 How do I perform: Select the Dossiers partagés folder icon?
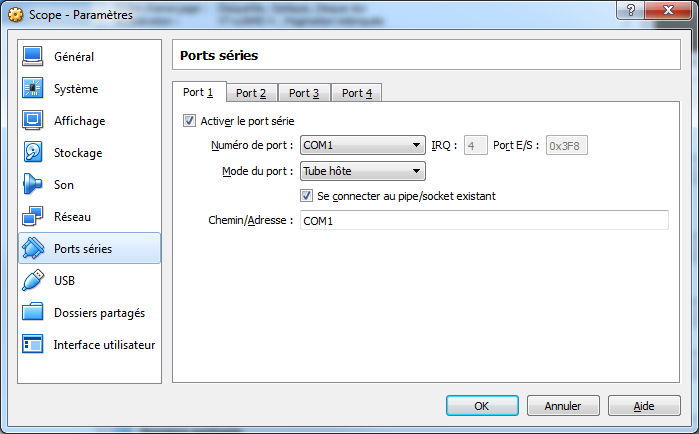click(x=33, y=313)
